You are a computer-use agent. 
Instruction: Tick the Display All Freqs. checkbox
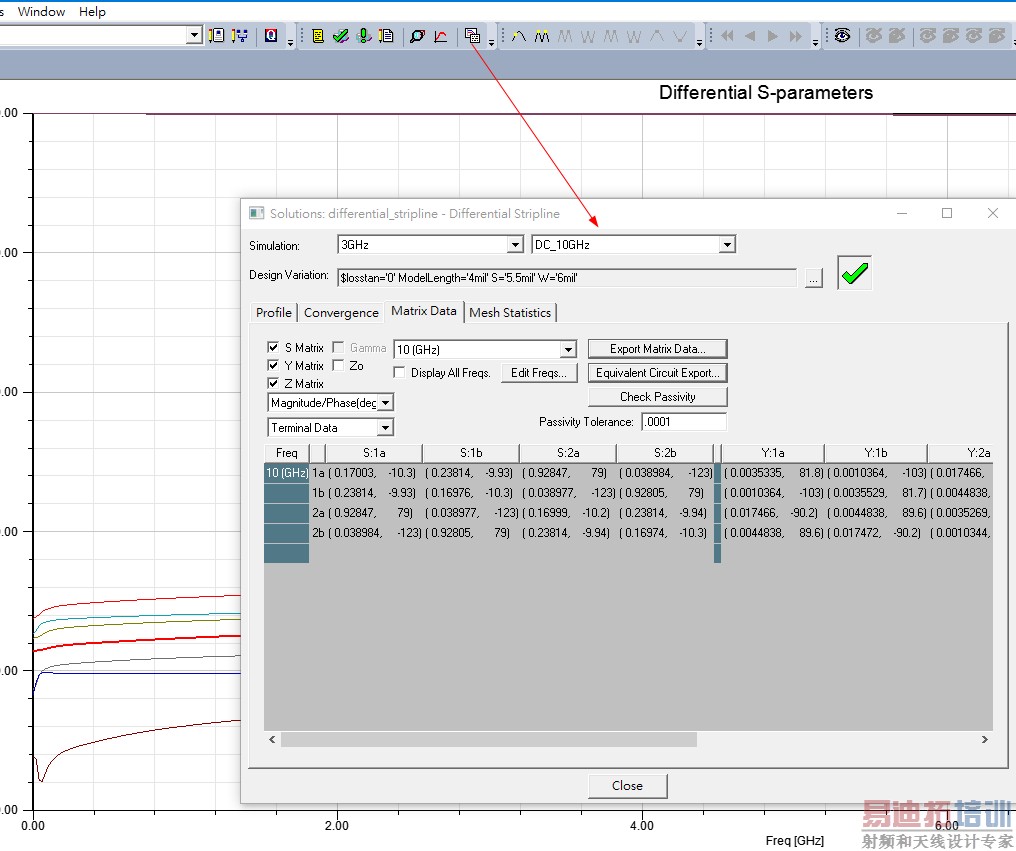(x=400, y=373)
